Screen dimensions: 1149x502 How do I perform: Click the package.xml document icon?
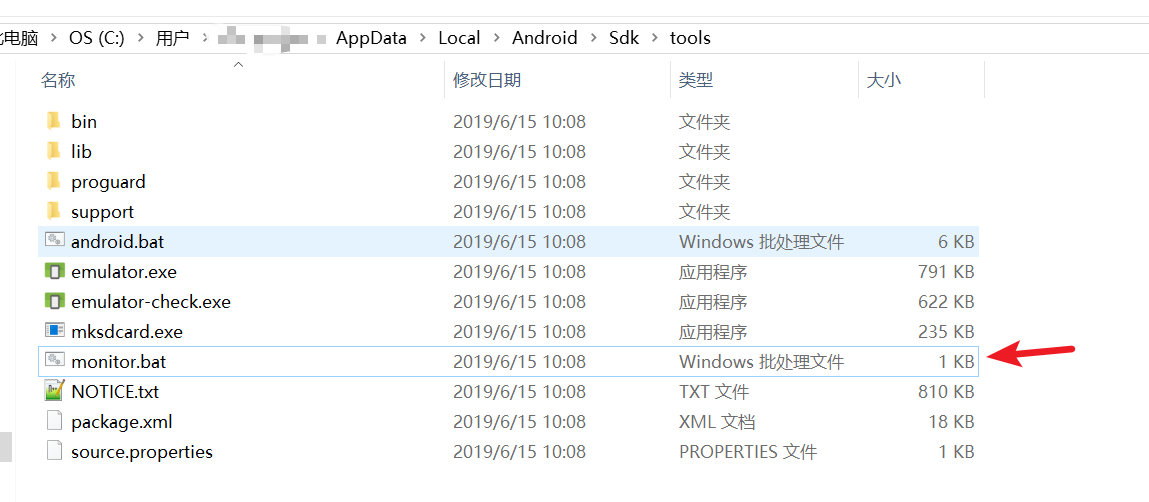coord(55,421)
